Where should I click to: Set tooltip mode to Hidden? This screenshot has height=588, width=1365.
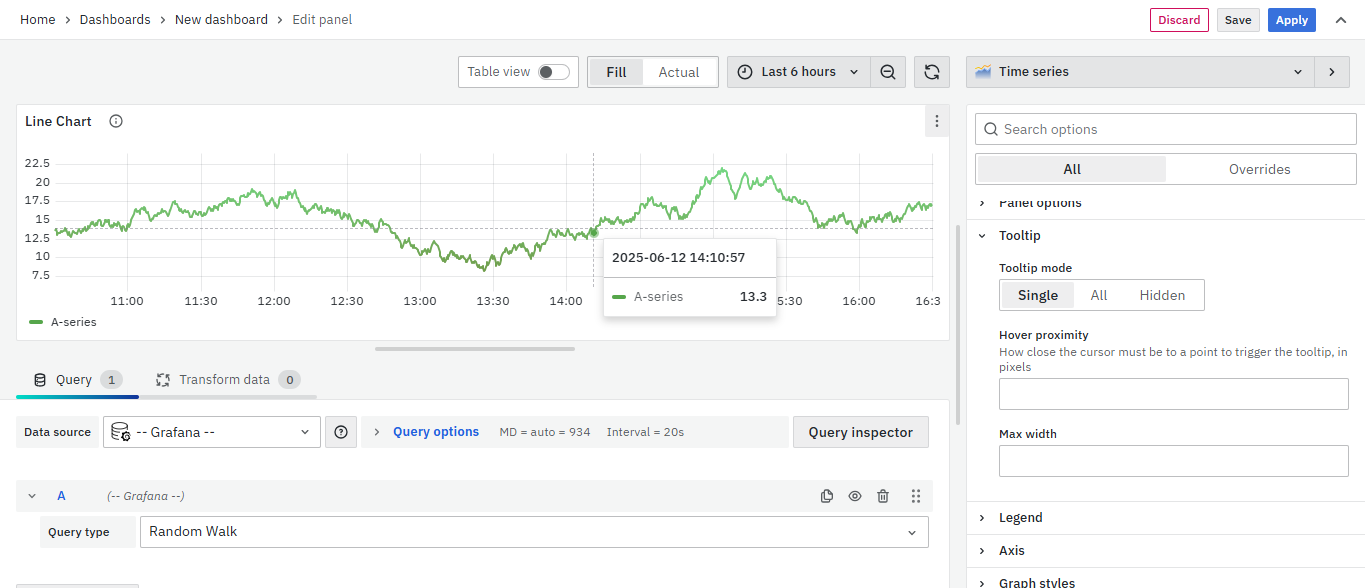(x=1162, y=295)
